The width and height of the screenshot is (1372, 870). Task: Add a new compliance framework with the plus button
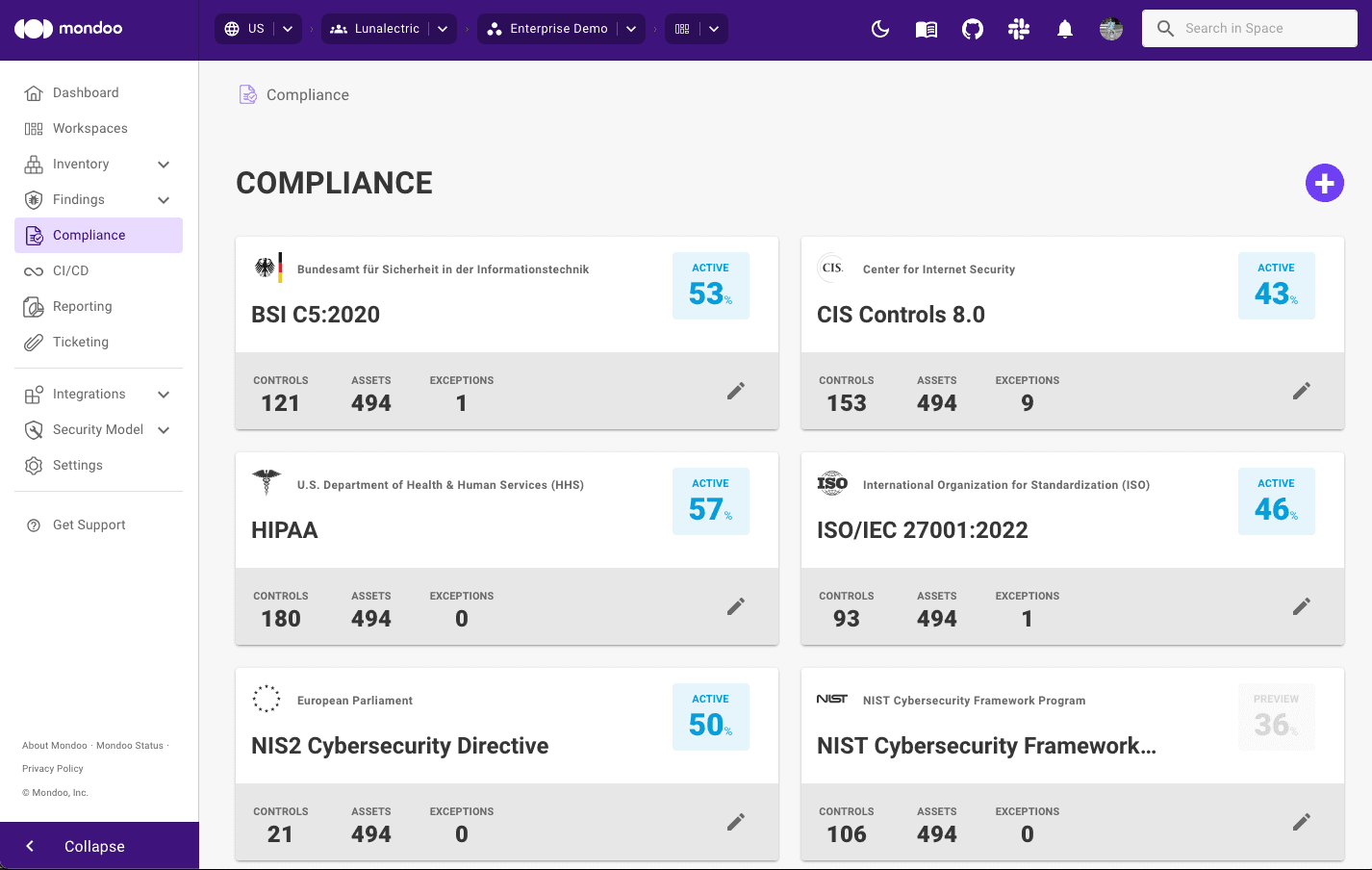click(x=1325, y=183)
